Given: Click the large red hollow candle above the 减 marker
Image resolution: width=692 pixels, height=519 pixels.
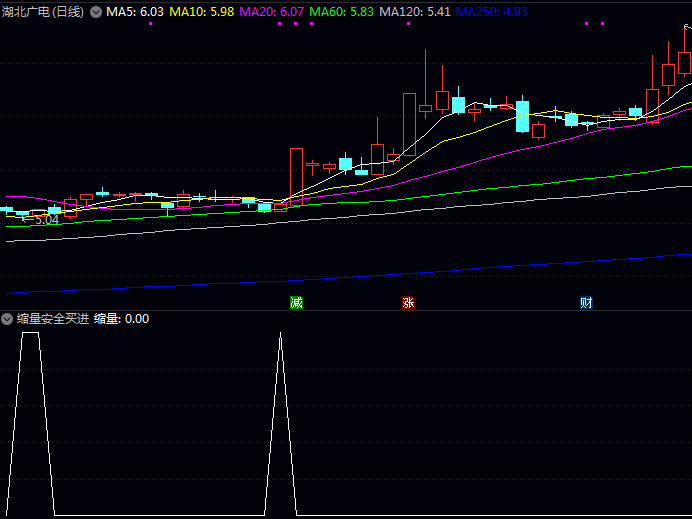Looking at the screenshot, I should 296,174.
